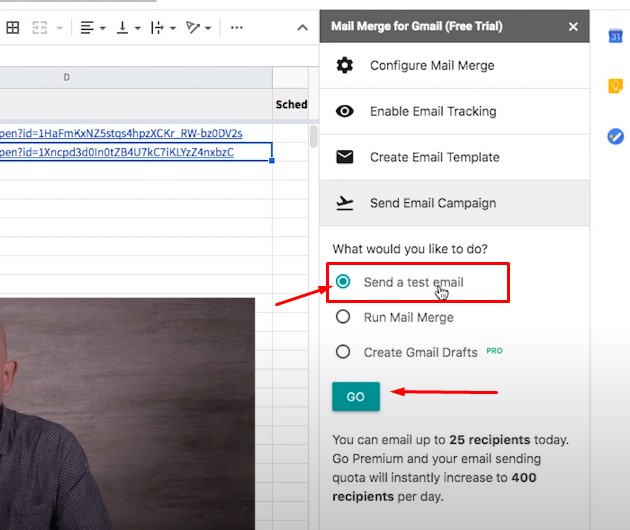The image size is (630, 530).
Task: Open the link ending in Z4nxbzC
Action: (117, 152)
